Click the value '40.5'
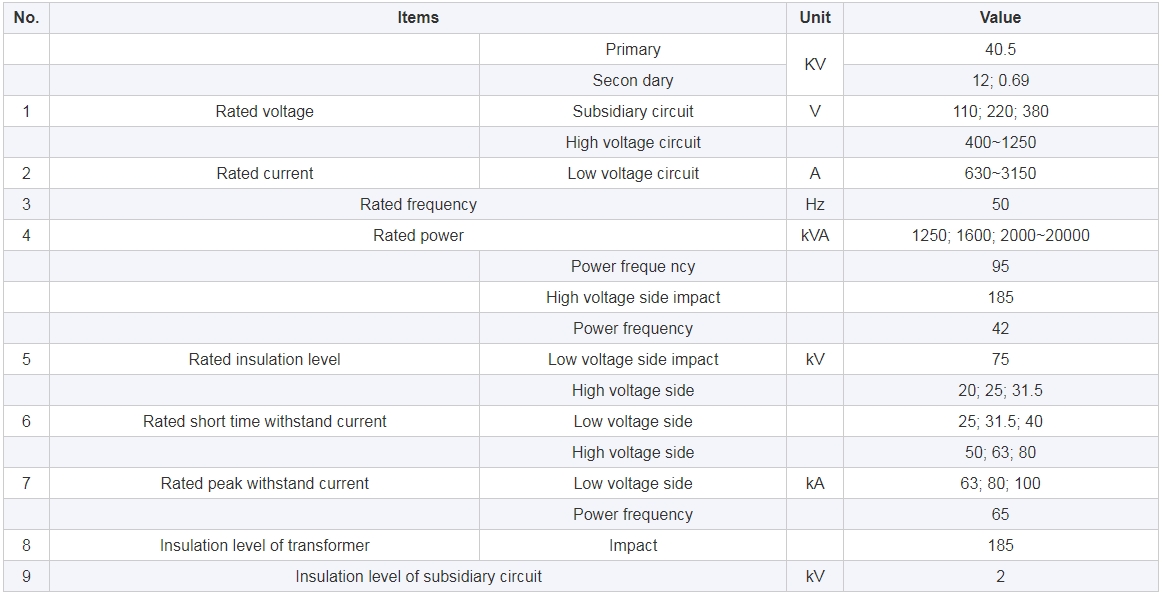 pyautogui.click(x=1000, y=50)
